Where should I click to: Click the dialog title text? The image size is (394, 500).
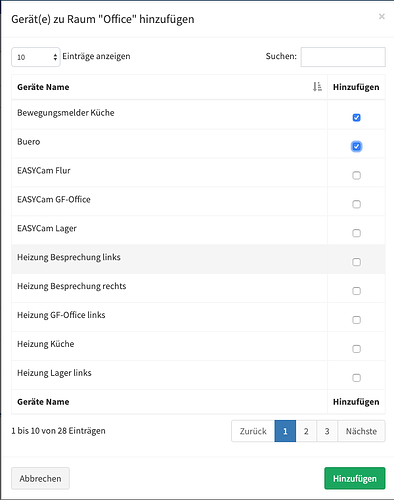pyautogui.click(x=103, y=19)
